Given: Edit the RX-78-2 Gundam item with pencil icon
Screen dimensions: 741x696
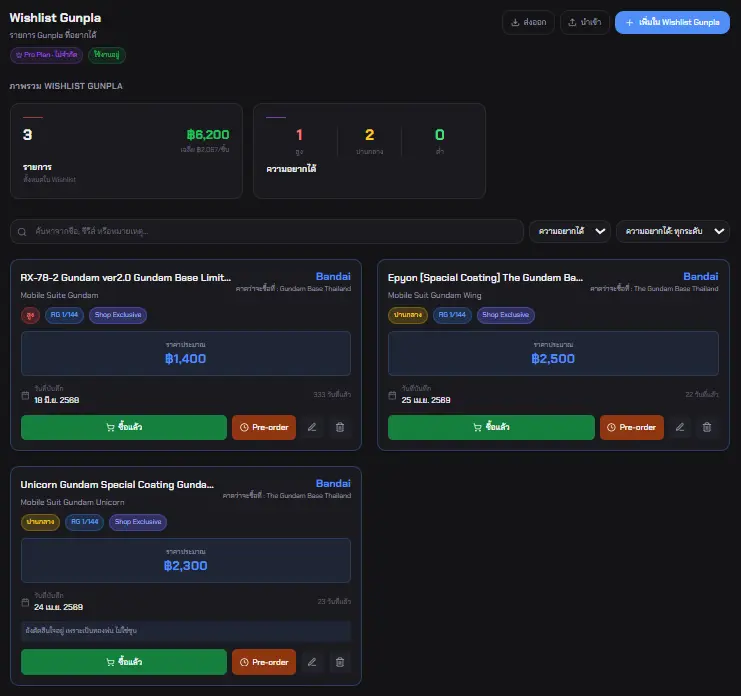Looking at the screenshot, I should (312, 428).
